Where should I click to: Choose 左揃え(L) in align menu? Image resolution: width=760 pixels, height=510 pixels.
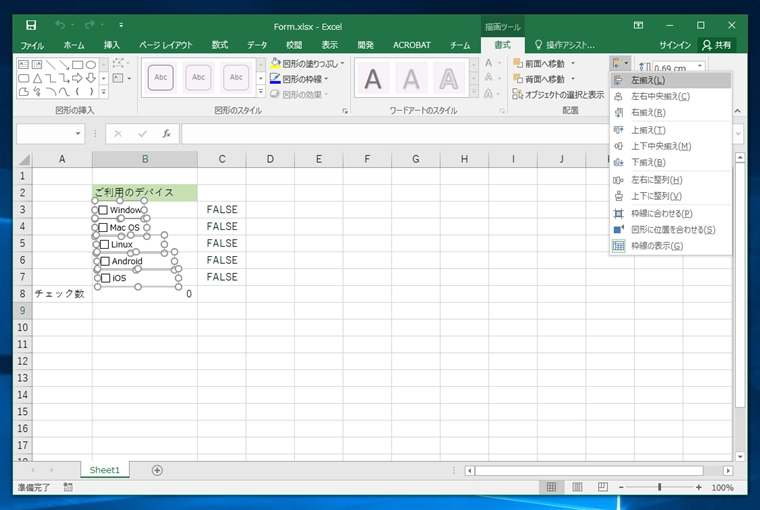pyautogui.click(x=670, y=80)
